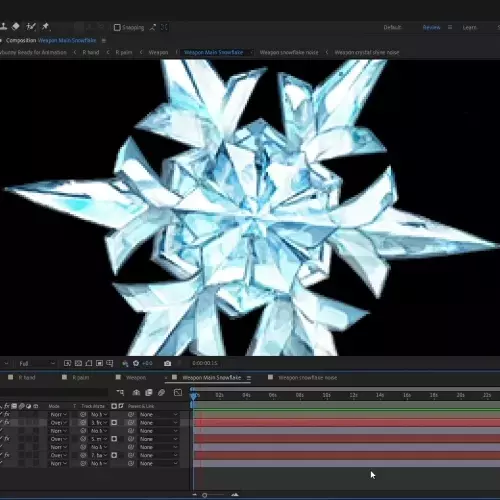
Task: Click the 3D layer column header icon
Action: [36, 406]
